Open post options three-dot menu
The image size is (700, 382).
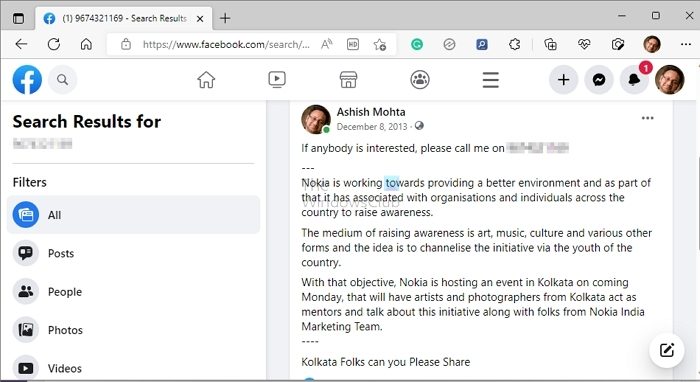tap(647, 118)
